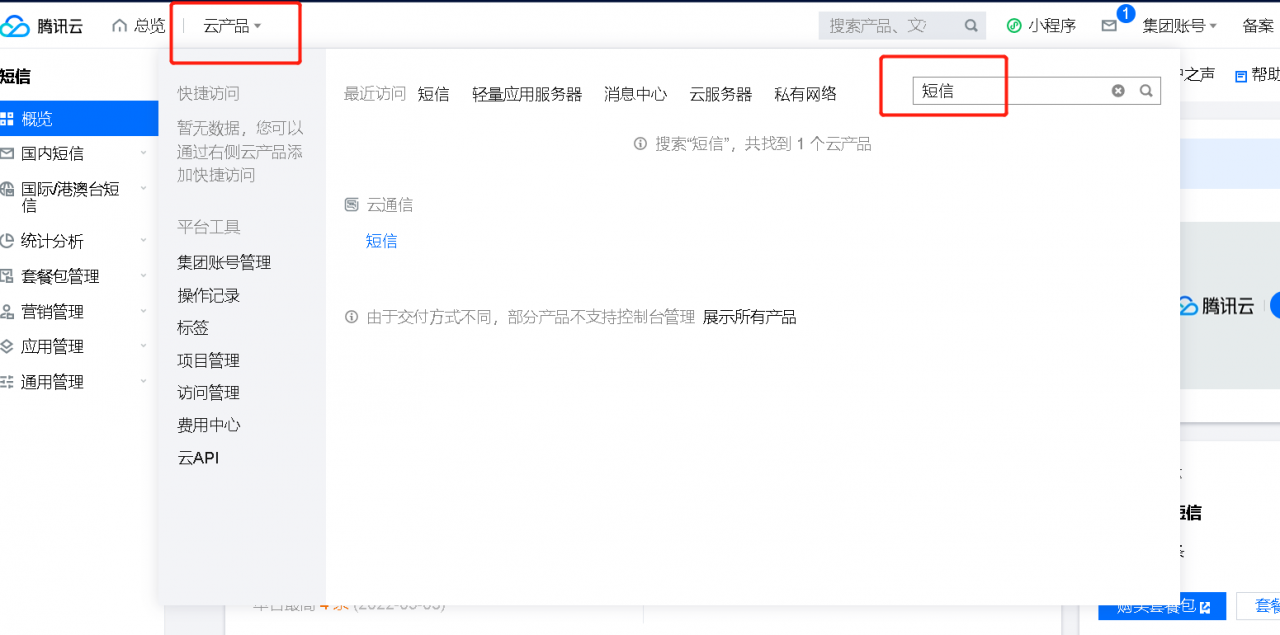1280x635 pixels.
Task: Click the 套餐包管理 icon in sidebar
Action: click(x=10, y=276)
